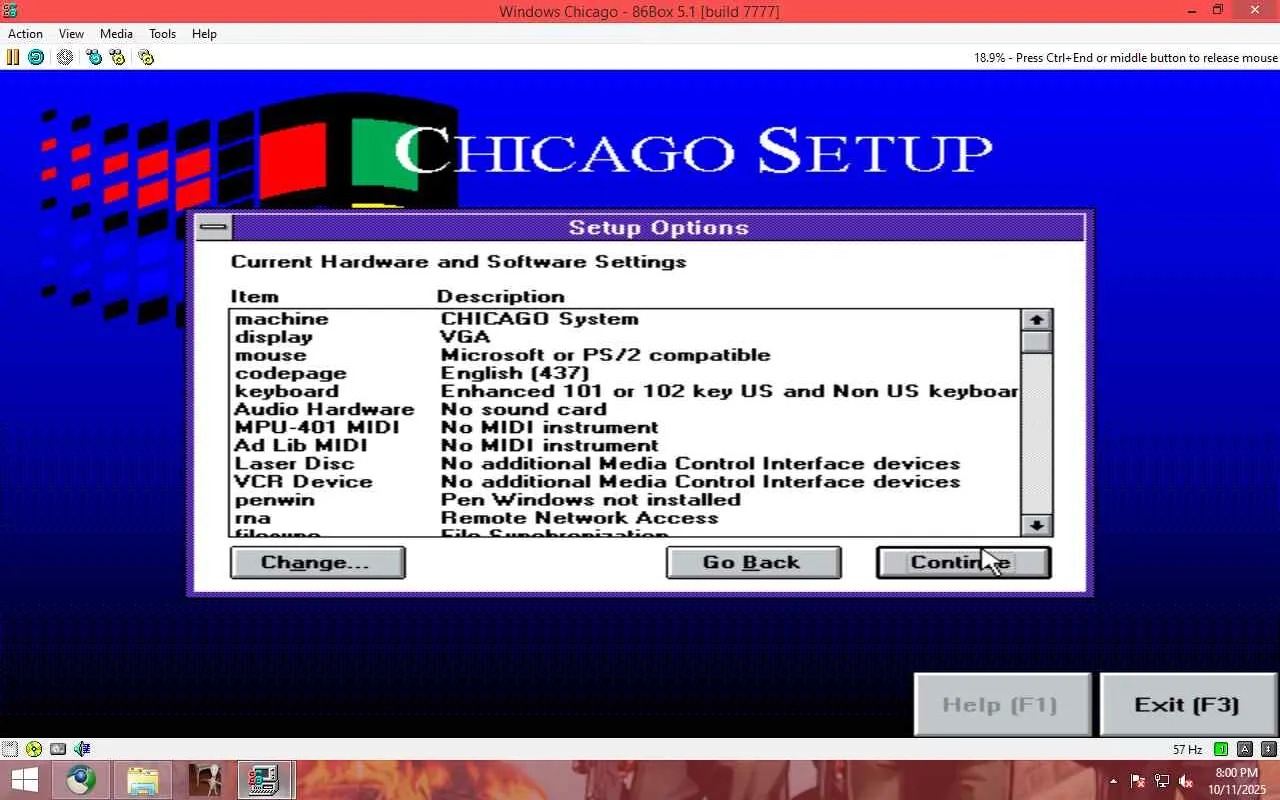This screenshot has width=1280, height=800.
Task: Open the taskbar clock showing 8:00 PM
Action: click(1237, 781)
